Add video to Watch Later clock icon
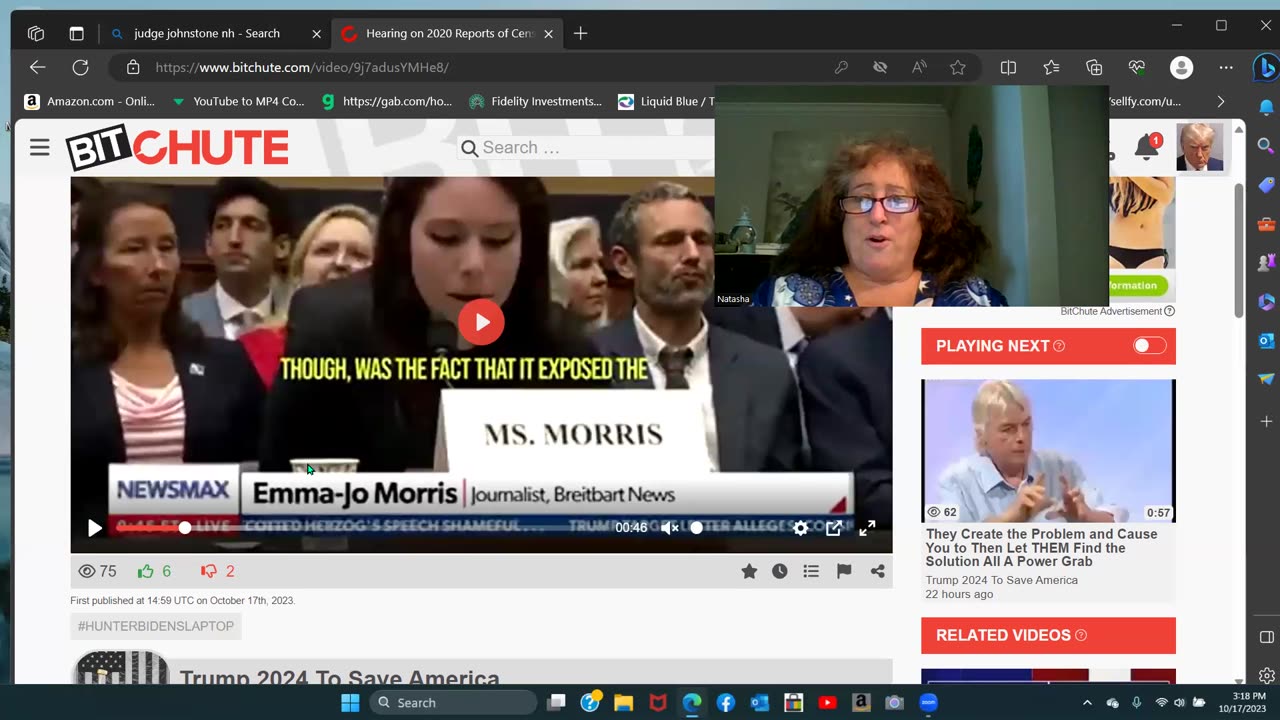The width and height of the screenshot is (1280, 720). [x=780, y=571]
